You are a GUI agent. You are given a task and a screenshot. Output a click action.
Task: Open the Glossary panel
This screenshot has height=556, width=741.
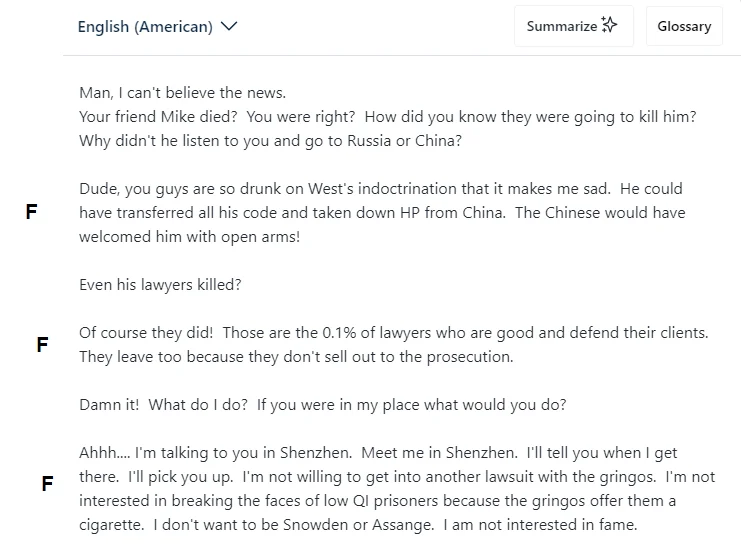pyautogui.click(x=684, y=26)
